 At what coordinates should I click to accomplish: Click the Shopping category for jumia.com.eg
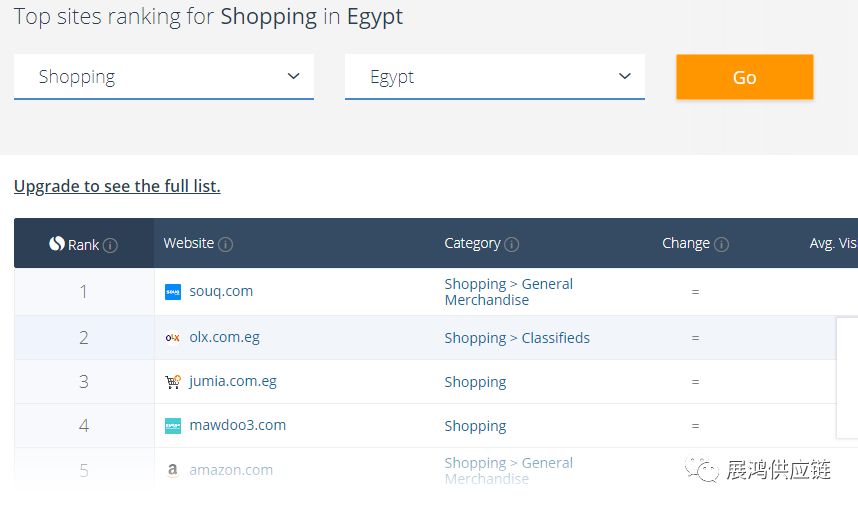pyautogui.click(x=475, y=382)
